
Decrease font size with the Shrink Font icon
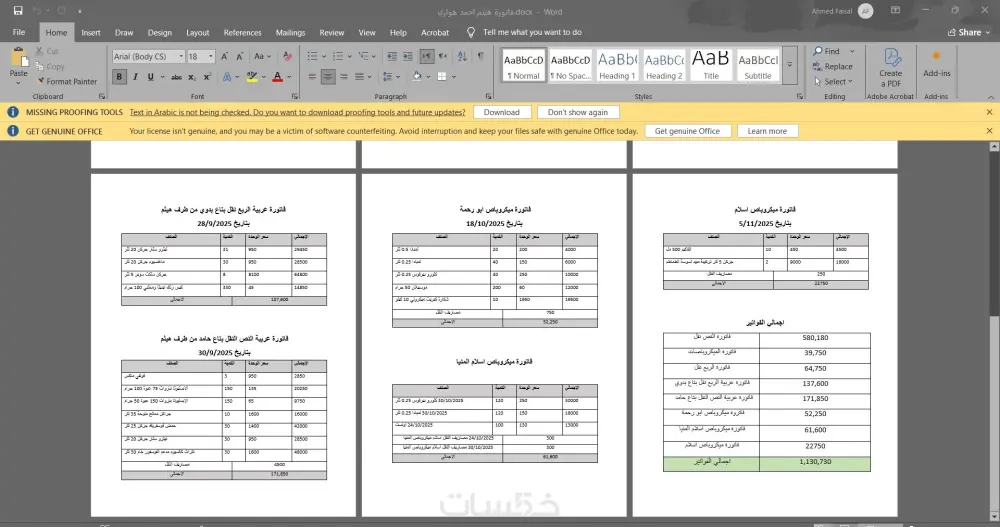[240, 57]
